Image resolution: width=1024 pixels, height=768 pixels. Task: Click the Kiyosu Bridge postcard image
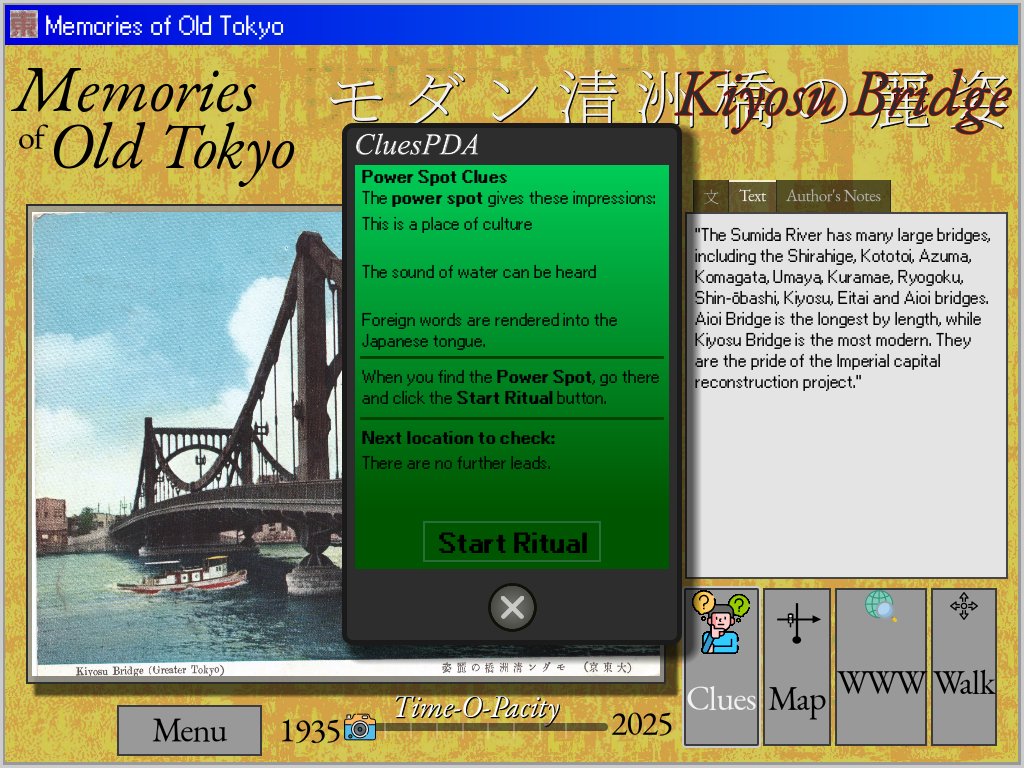point(188,444)
